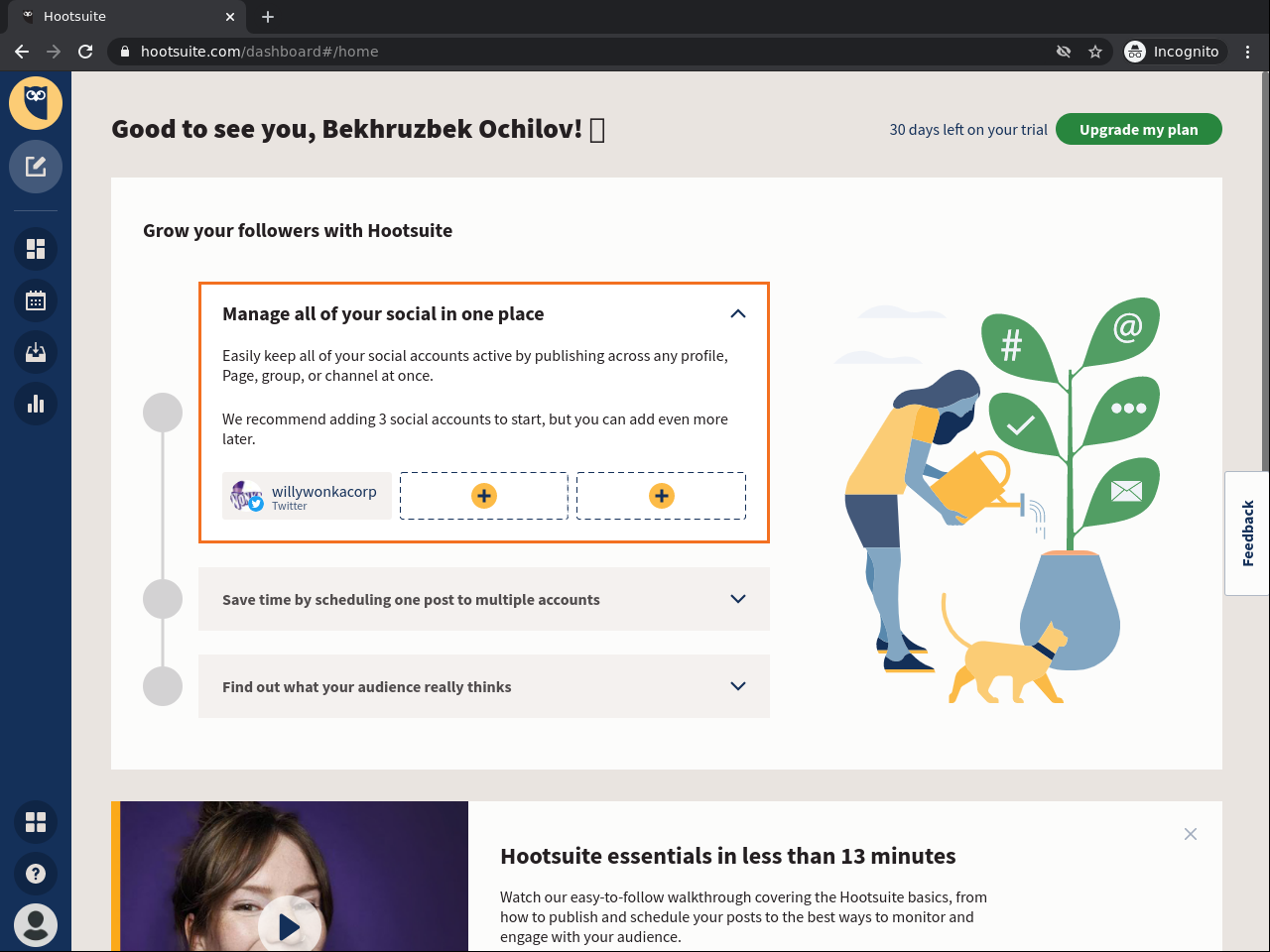1270x952 pixels.
Task: Reload the Hootsuite page
Action: (85, 52)
